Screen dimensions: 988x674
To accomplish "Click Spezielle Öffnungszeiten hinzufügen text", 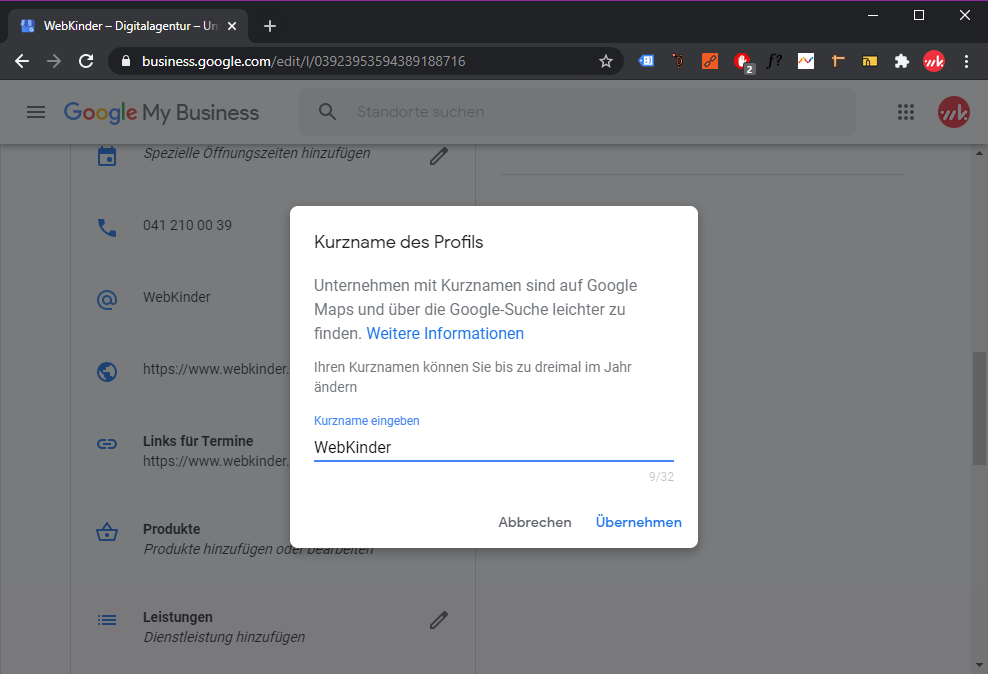I will click(x=257, y=153).
